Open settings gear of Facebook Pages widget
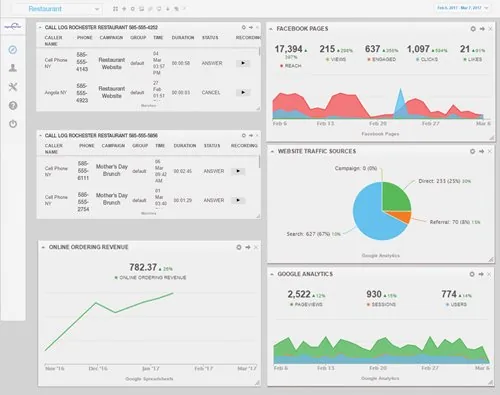The width and height of the screenshot is (500, 395). (473, 29)
